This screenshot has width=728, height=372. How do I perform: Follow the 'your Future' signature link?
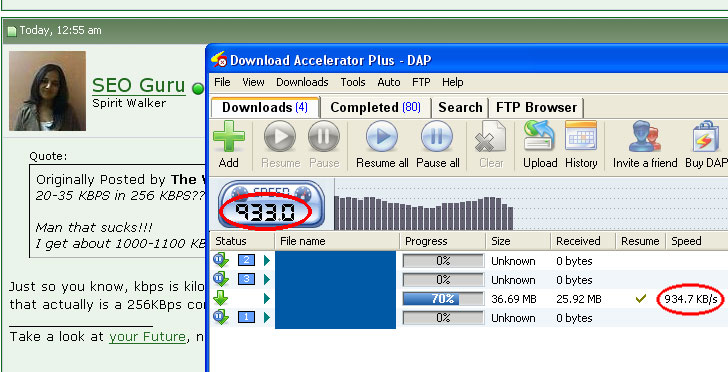coord(147,336)
